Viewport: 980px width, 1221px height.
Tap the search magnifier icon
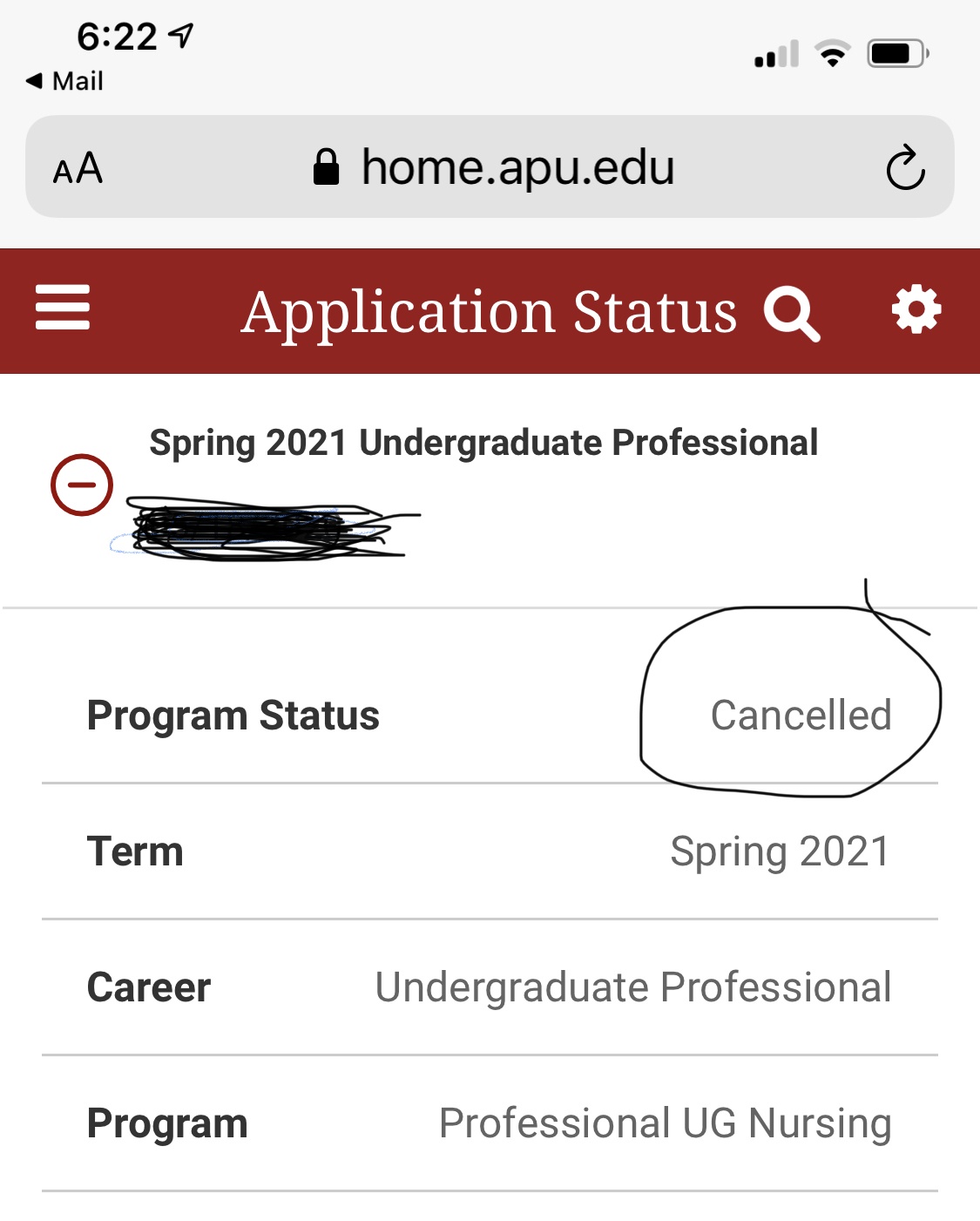click(791, 312)
